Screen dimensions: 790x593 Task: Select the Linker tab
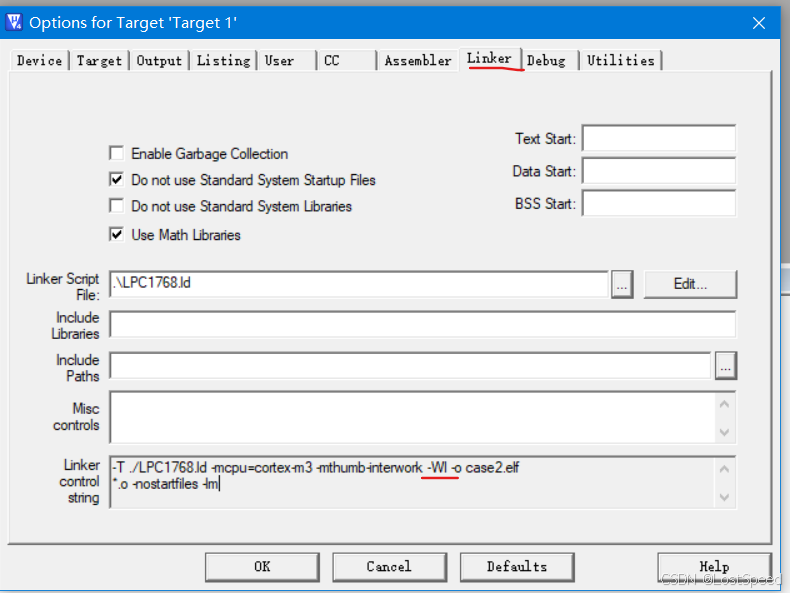489,58
